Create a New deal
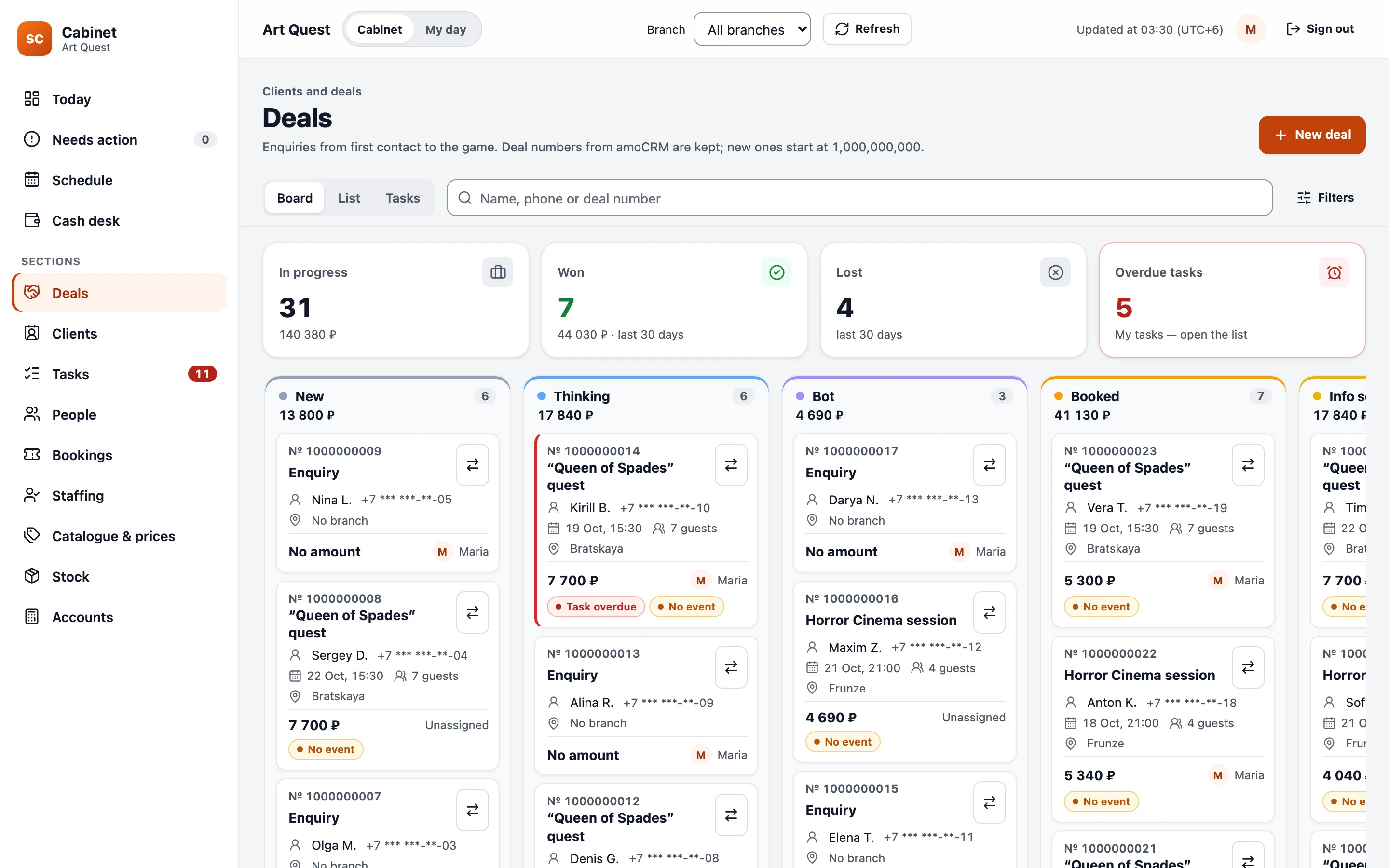The width and height of the screenshot is (1389, 868). [x=1311, y=135]
